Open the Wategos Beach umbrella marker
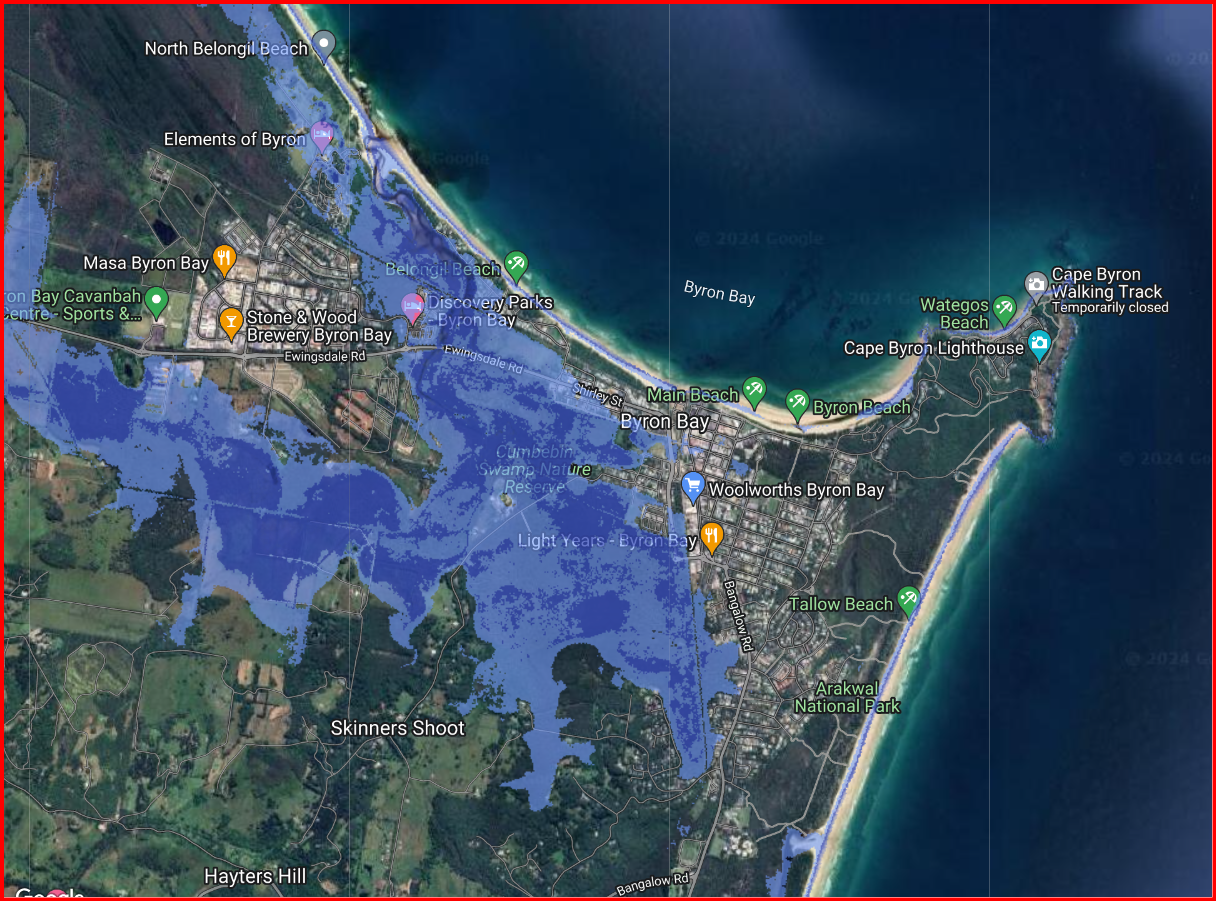 point(1004,309)
